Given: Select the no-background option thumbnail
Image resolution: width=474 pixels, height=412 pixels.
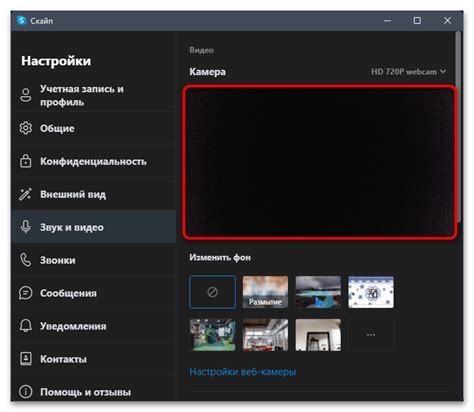Looking at the screenshot, I should (212, 292).
